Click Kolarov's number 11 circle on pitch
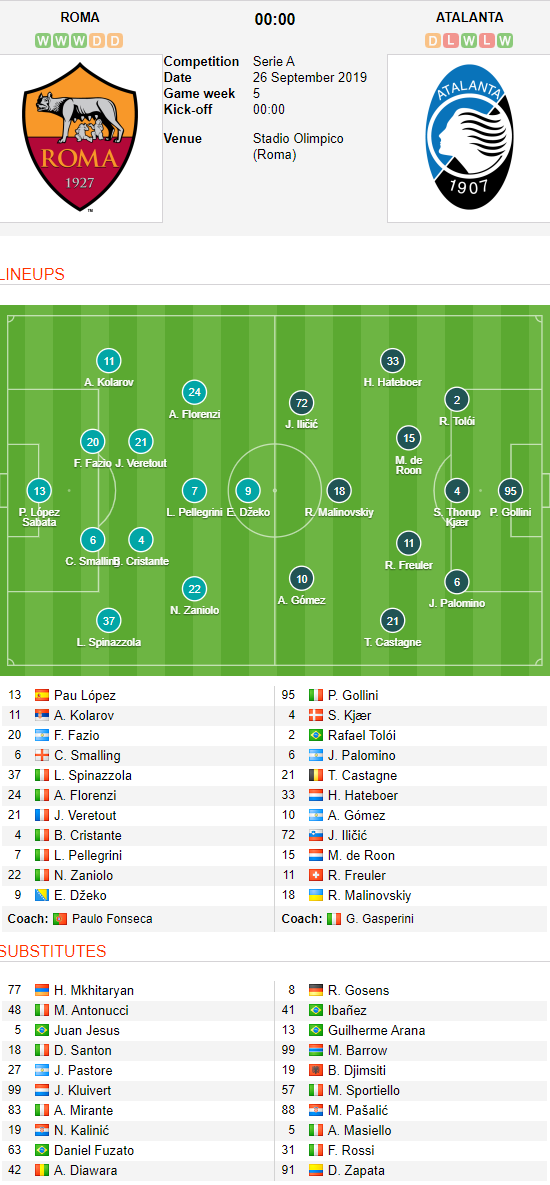Screen dimensions: 550x1185 109,360
